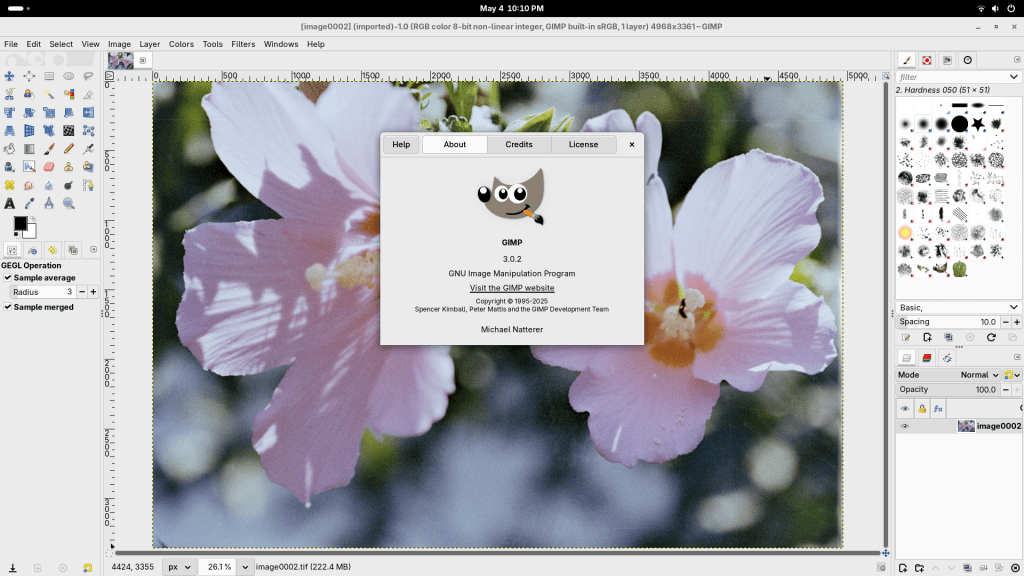The width and height of the screenshot is (1024, 576).
Task: Switch to the Credits tab
Action: click(x=519, y=145)
